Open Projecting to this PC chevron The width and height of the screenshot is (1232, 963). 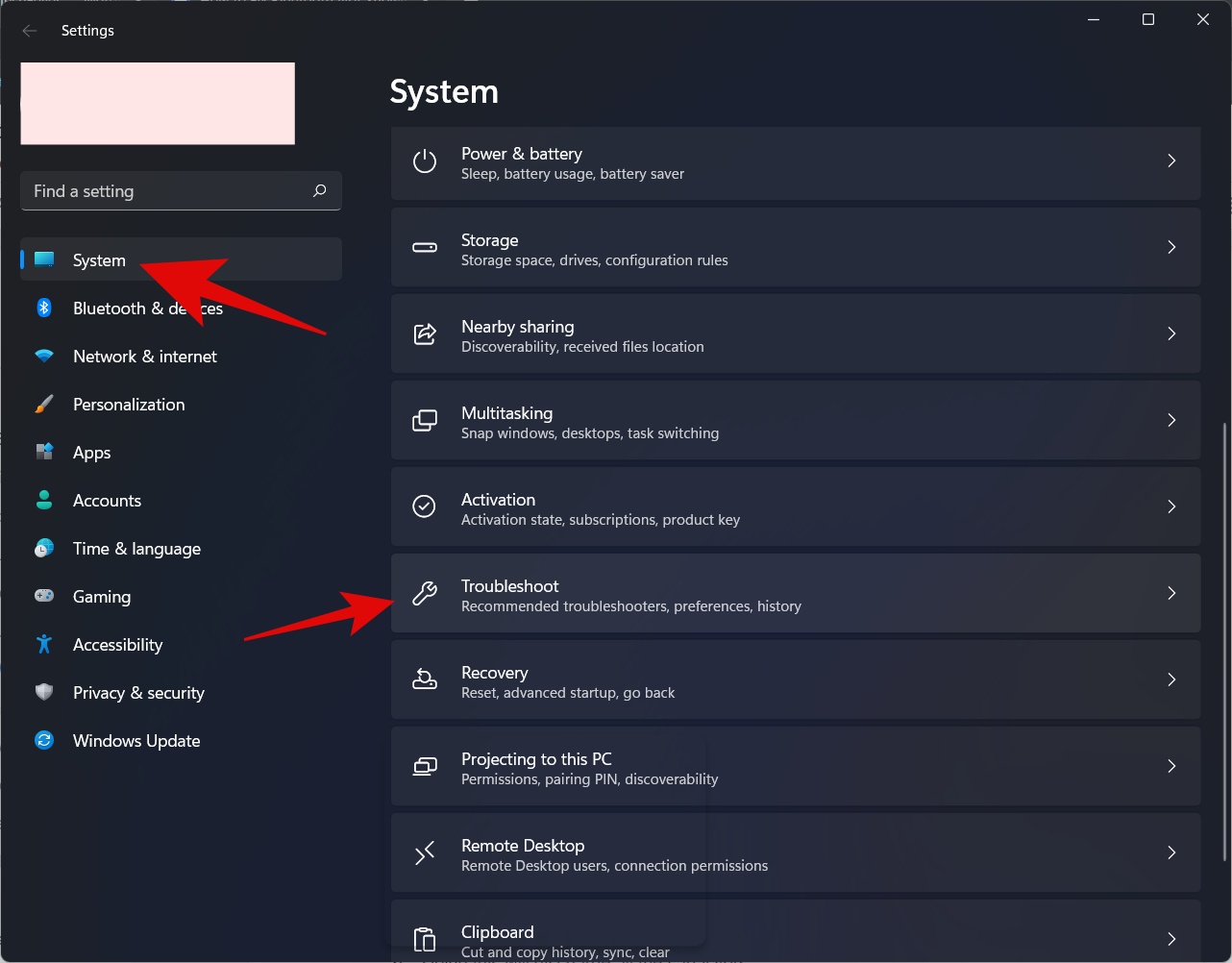tap(1171, 766)
